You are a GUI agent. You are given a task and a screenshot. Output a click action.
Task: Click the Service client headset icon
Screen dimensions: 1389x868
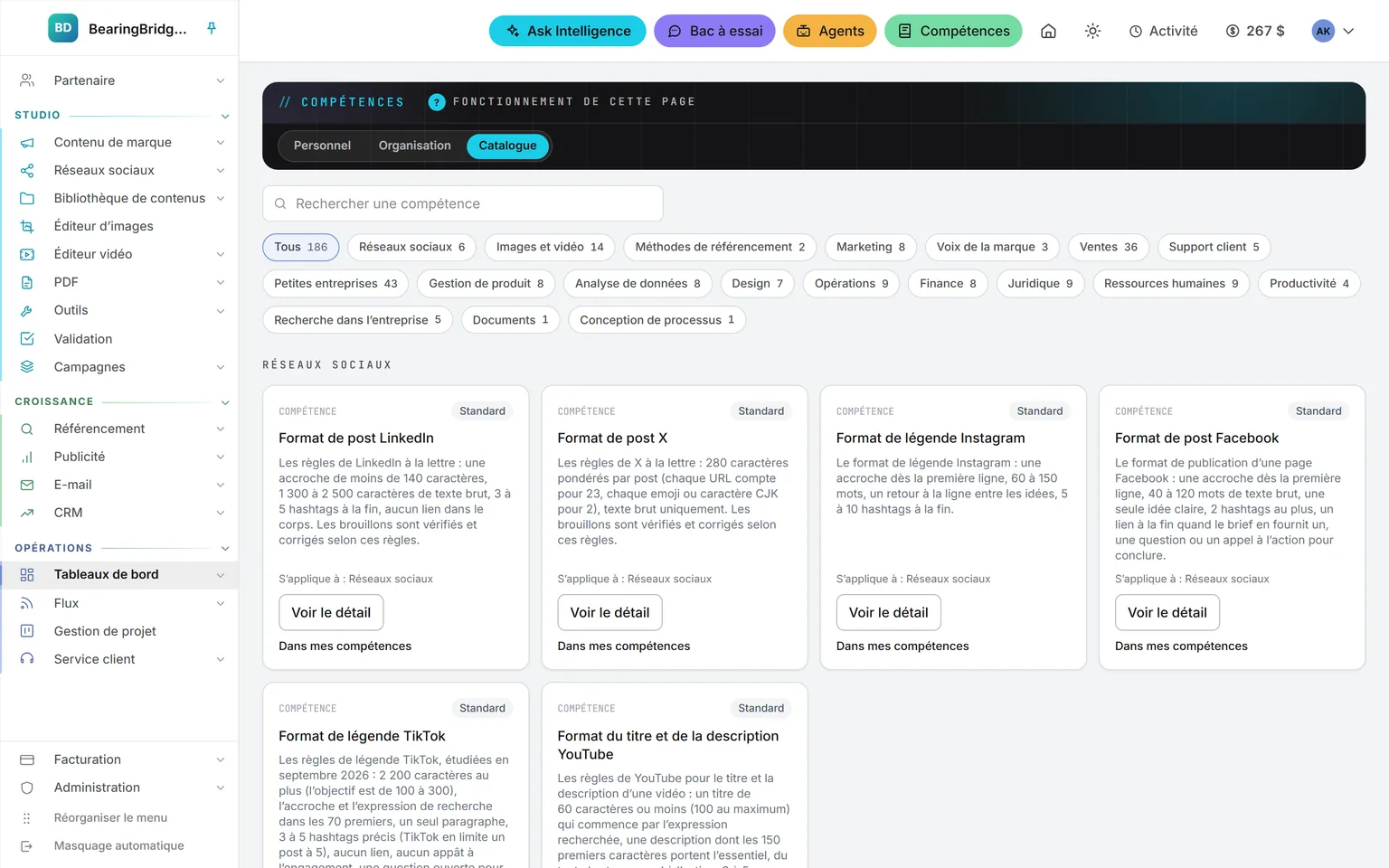tap(27, 660)
